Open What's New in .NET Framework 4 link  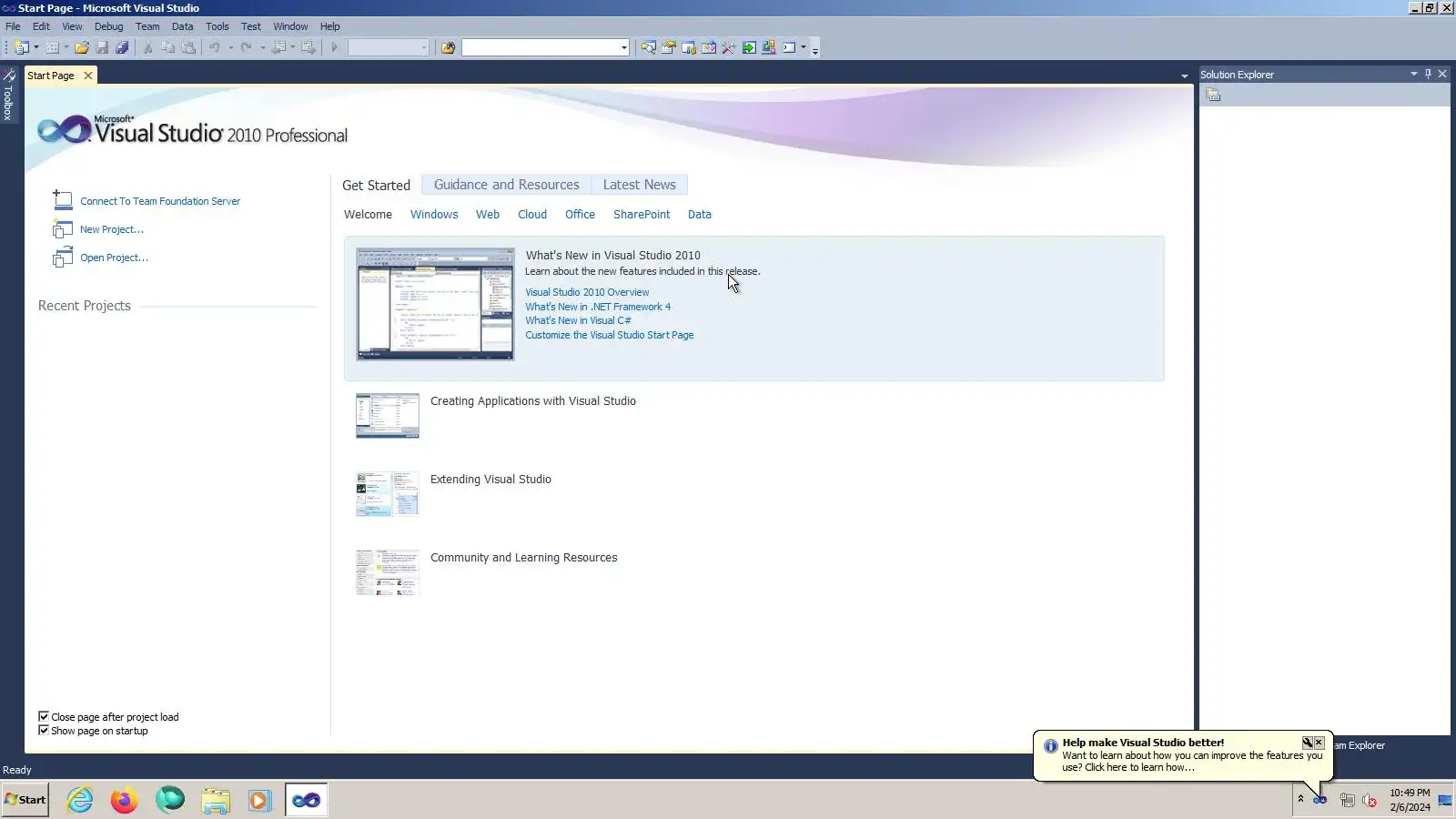(x=598, y=307)
